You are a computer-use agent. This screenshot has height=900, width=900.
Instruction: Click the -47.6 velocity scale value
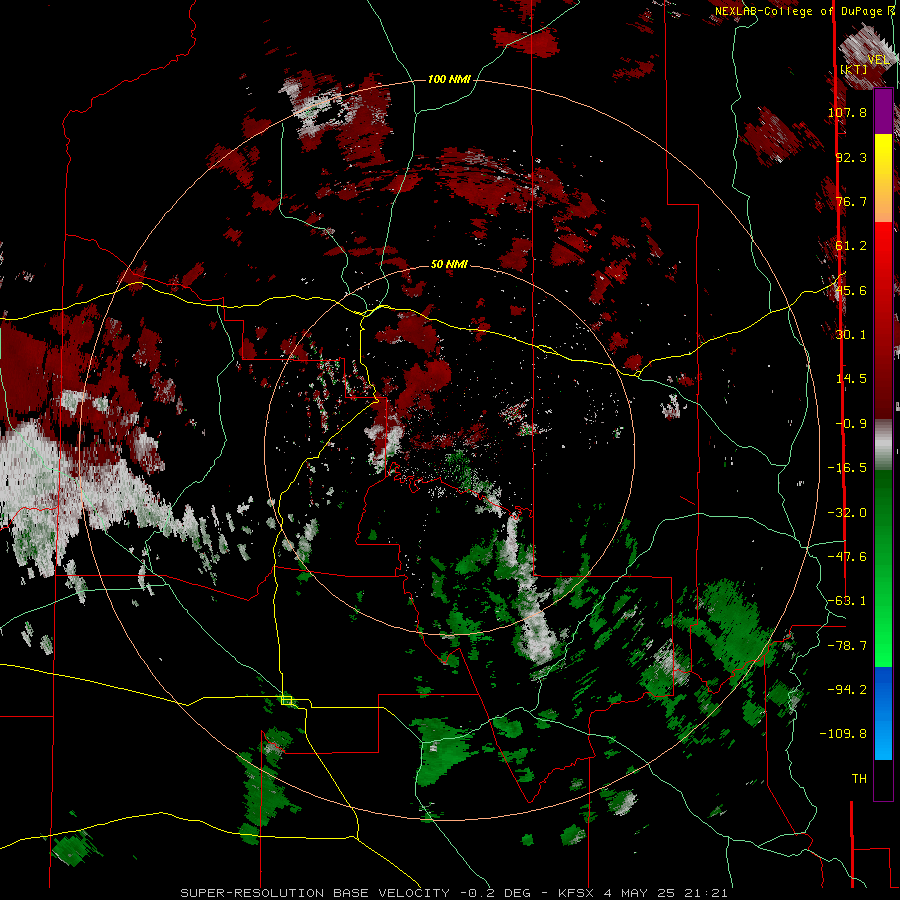pos(847,557)
